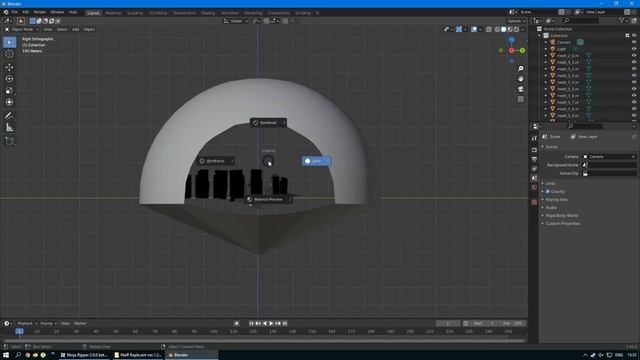Select the Move tool in the left toolbar
Image resolution: width=640 pixels, height=360 pixels.
click(x=9, y=67)
